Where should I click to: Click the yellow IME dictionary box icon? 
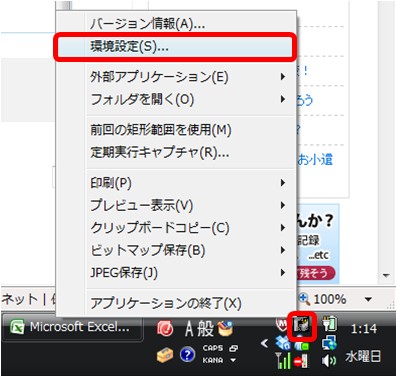(x=165, y=355)
